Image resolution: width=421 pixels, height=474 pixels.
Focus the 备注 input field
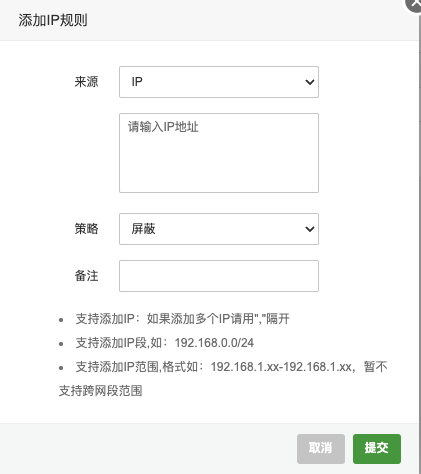coord(219,276)
